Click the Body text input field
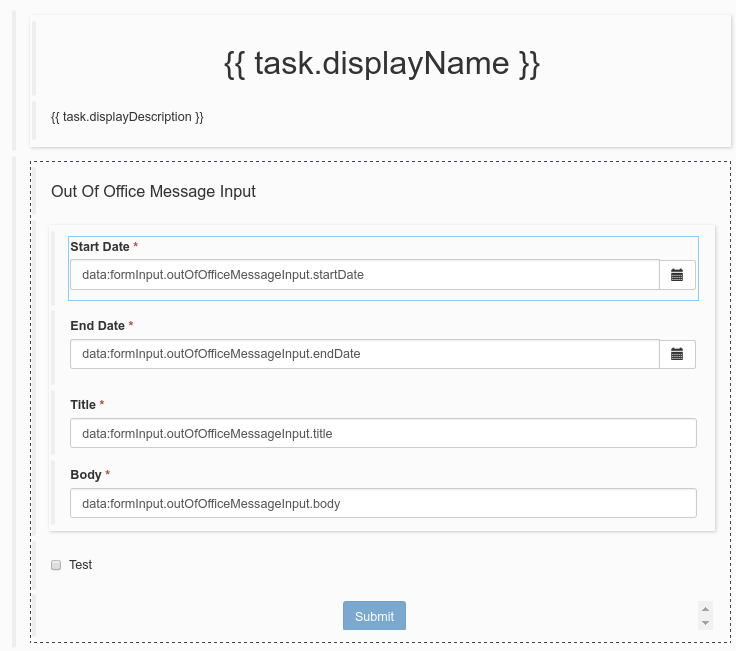This screenshot has height=651, width=736. [382, 503]
